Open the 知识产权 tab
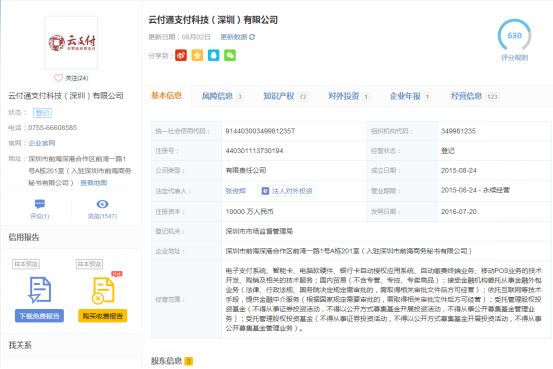Screen dimensions: 553x369 pyautogui.click(x=286, y=96)
